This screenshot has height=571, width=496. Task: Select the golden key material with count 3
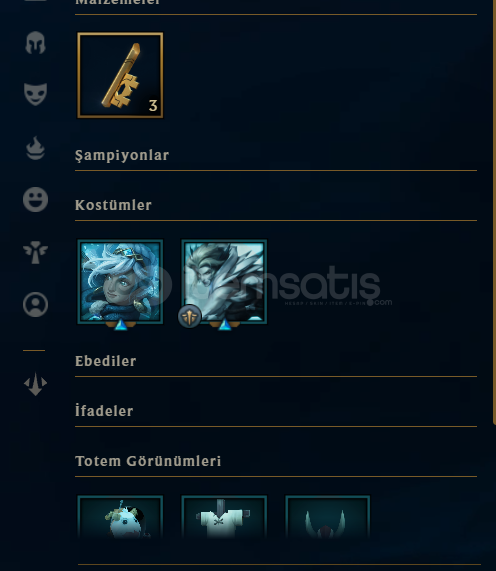tap(120, 75)
